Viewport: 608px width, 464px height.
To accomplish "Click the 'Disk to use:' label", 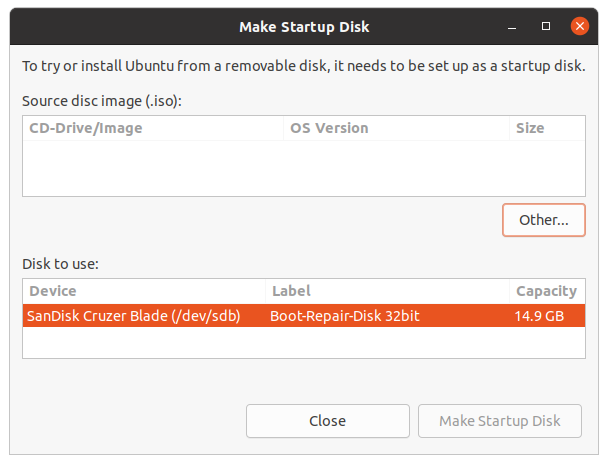I will pos(60,264).
